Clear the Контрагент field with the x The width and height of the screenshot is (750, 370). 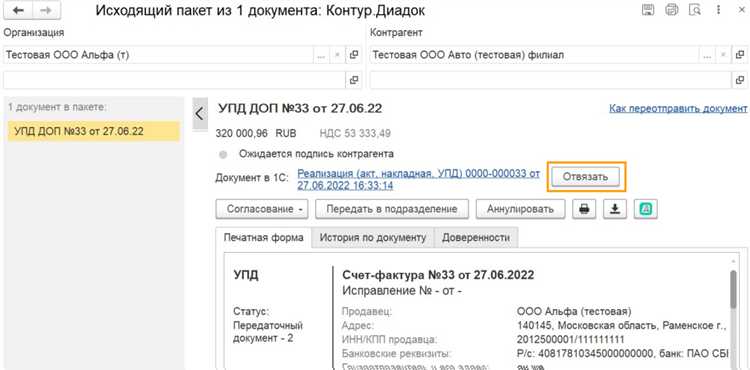pos(723,55)
